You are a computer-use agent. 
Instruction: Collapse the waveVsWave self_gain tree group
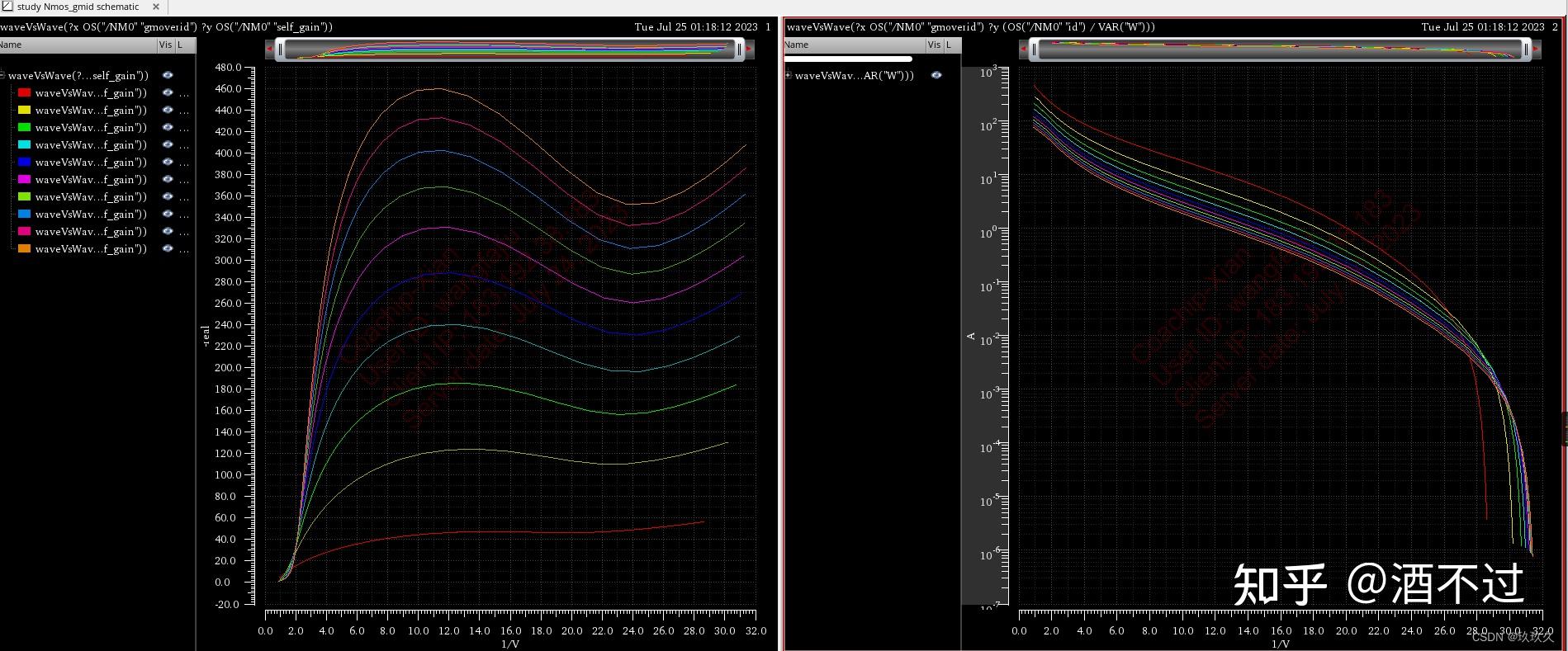point(2,75)
